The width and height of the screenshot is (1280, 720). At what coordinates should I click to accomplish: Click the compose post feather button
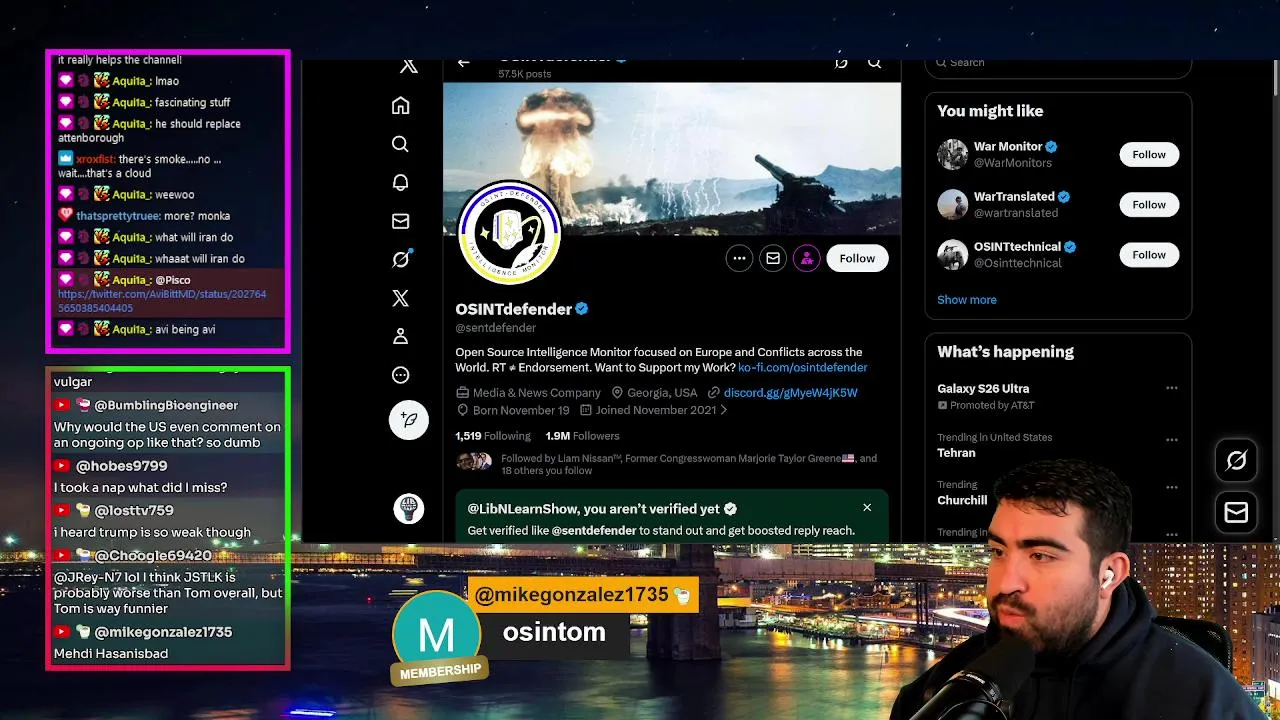pos(408,420)
